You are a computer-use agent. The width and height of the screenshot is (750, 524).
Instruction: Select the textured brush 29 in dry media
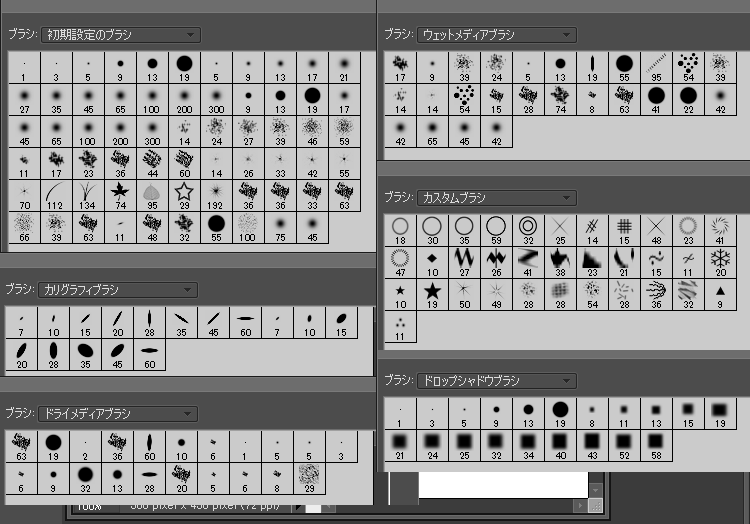pos(309,479)
